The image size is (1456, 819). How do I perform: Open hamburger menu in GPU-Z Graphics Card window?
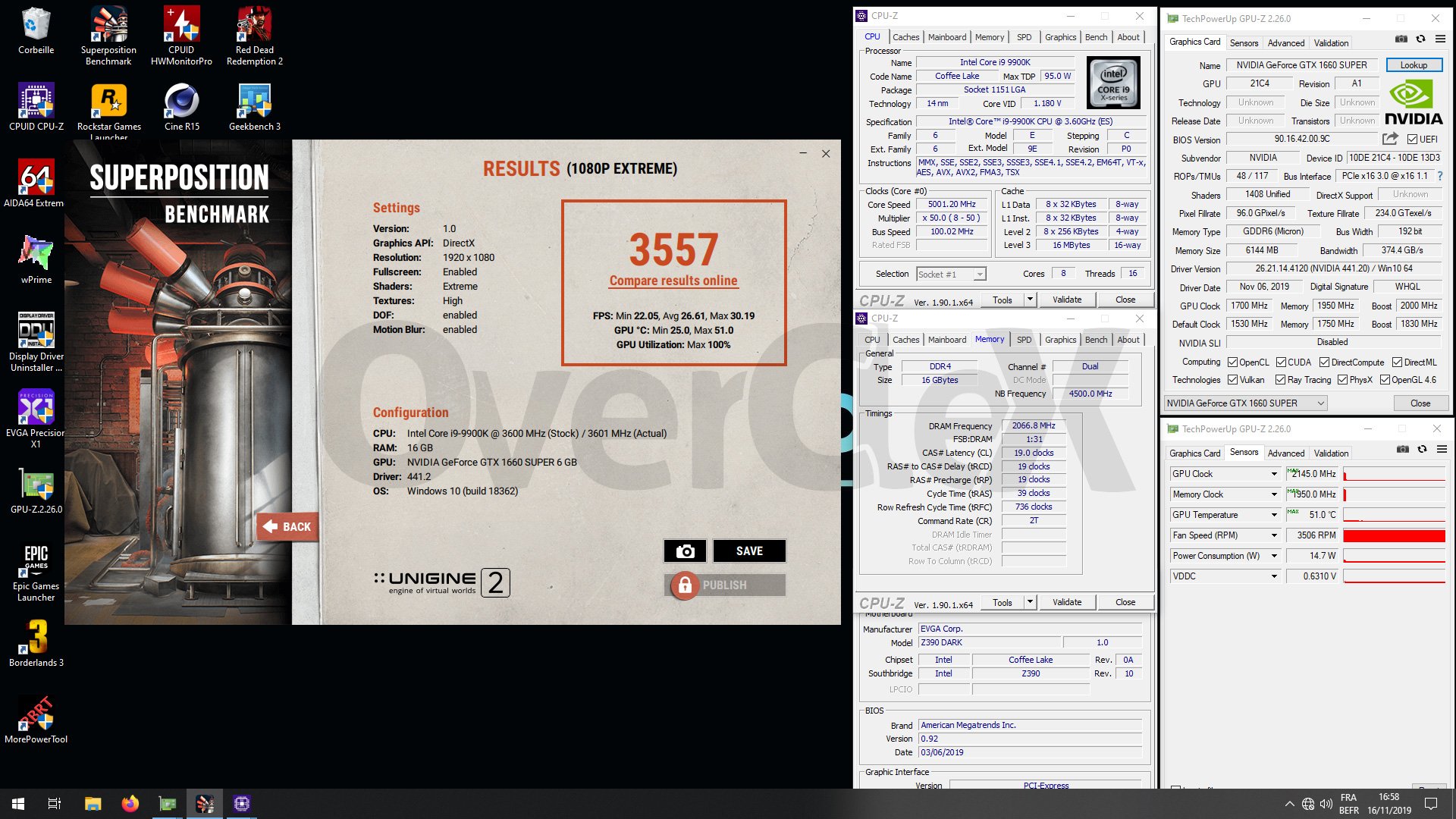point(1440,39)
